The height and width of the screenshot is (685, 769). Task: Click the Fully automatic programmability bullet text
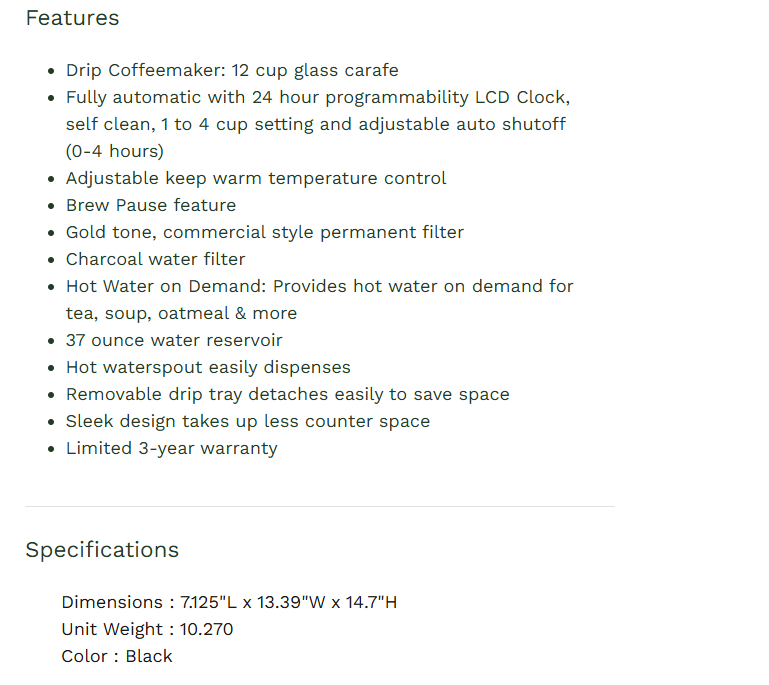318,98
